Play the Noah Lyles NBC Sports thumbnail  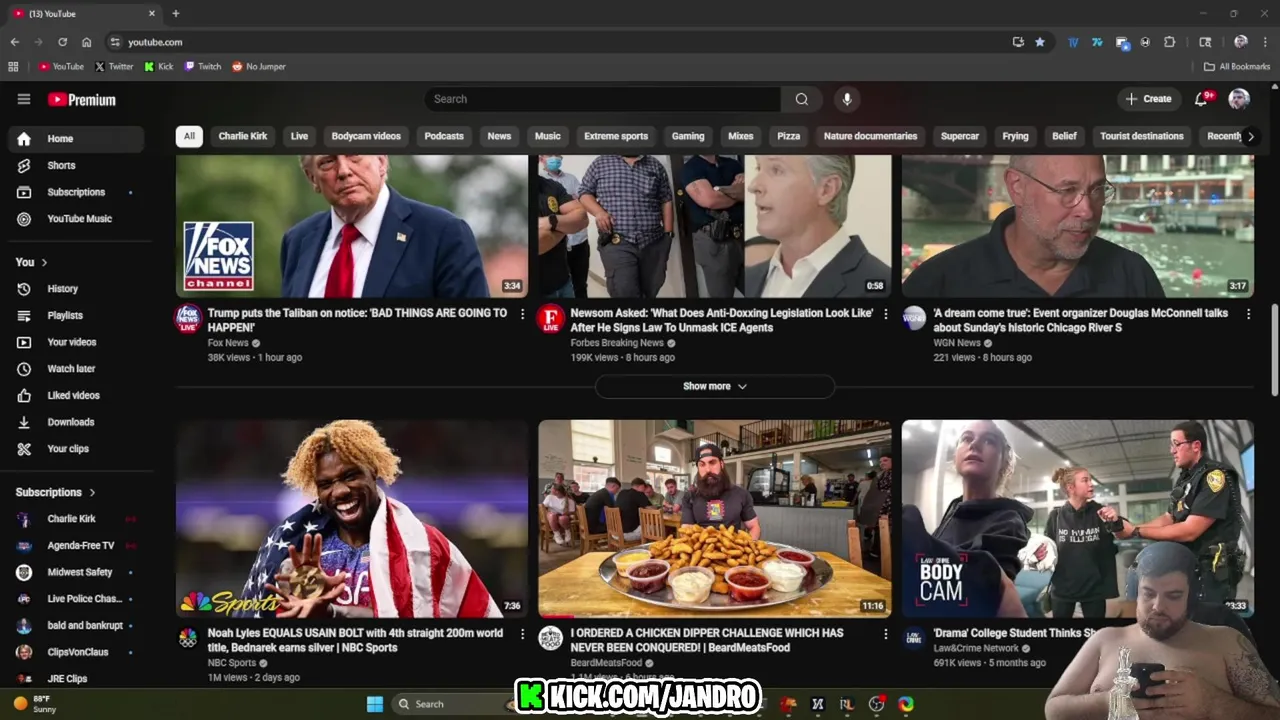[352, 519]
